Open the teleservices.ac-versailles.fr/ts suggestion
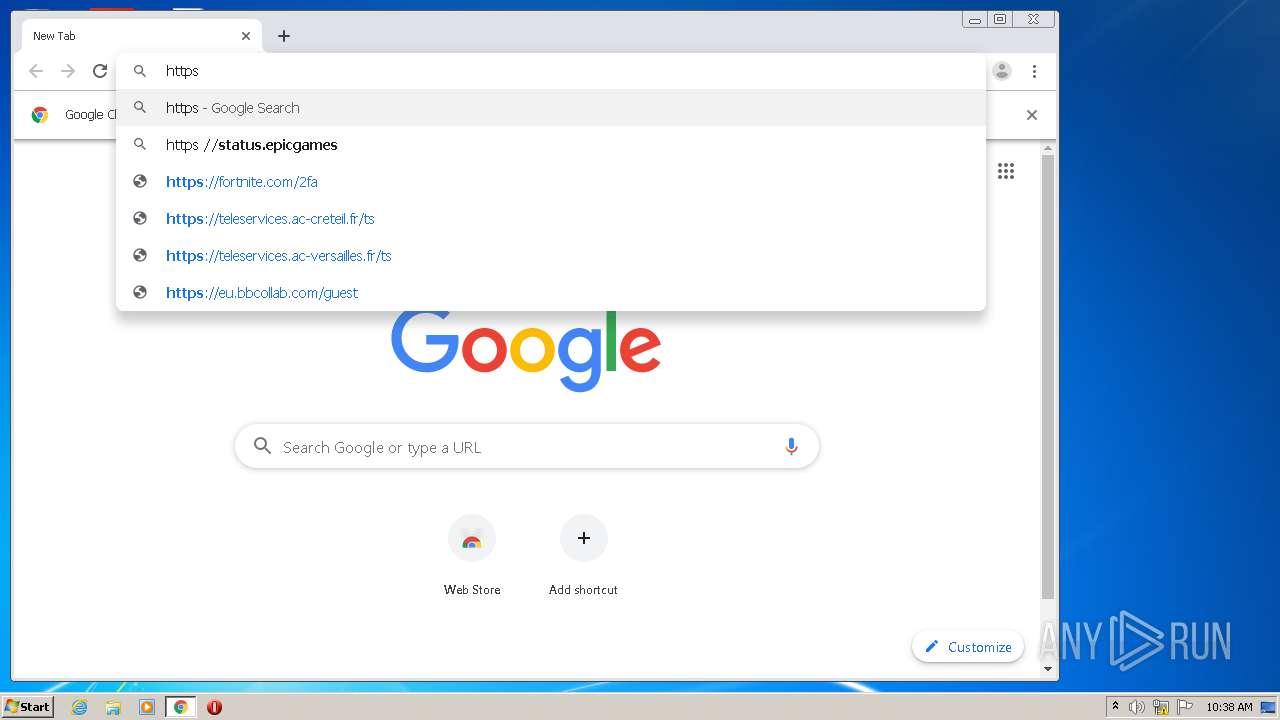This screenshot has height=720, width=1280. click(x=551, y=256)
